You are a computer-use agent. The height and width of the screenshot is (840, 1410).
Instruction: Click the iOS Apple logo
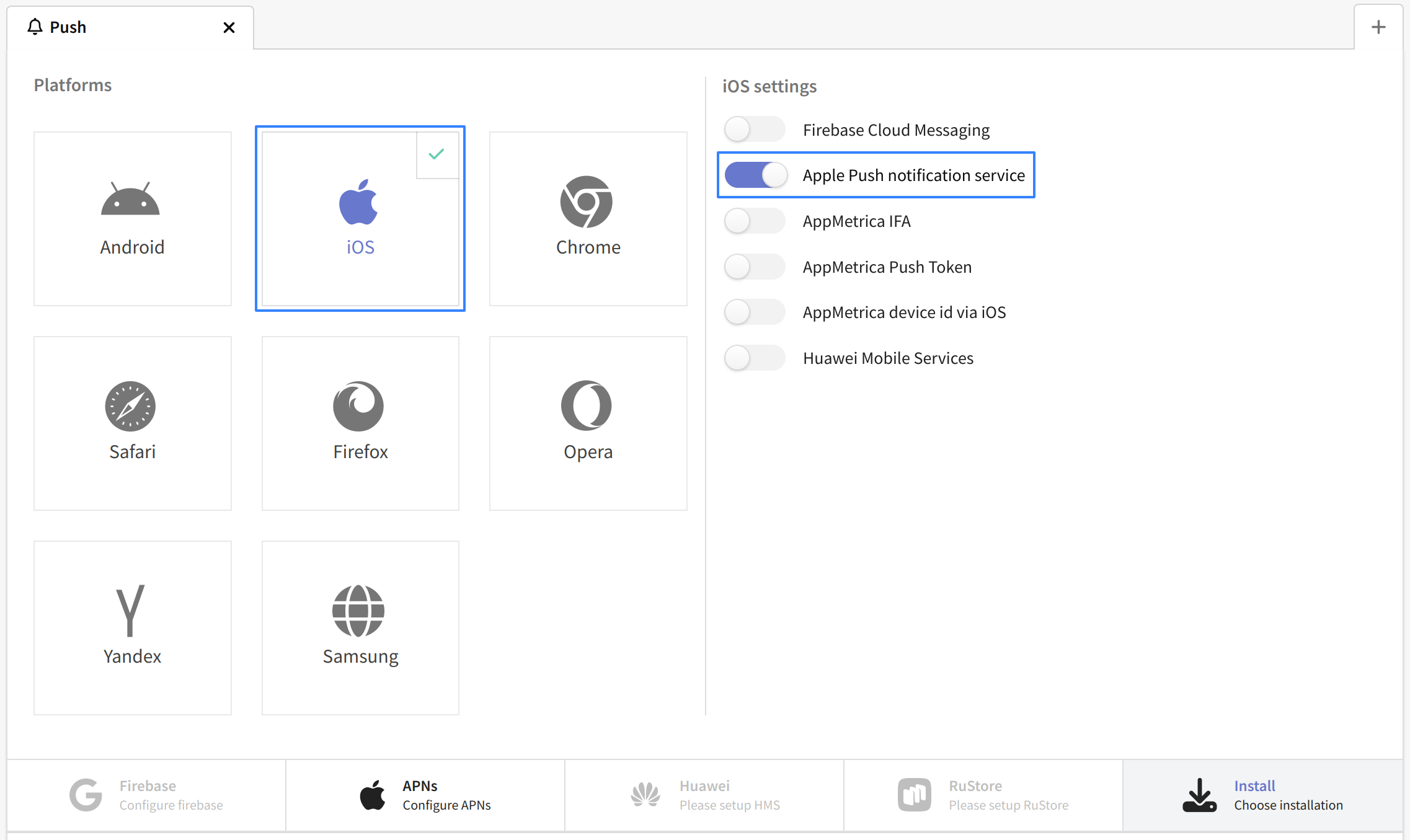tap(358, 201)
